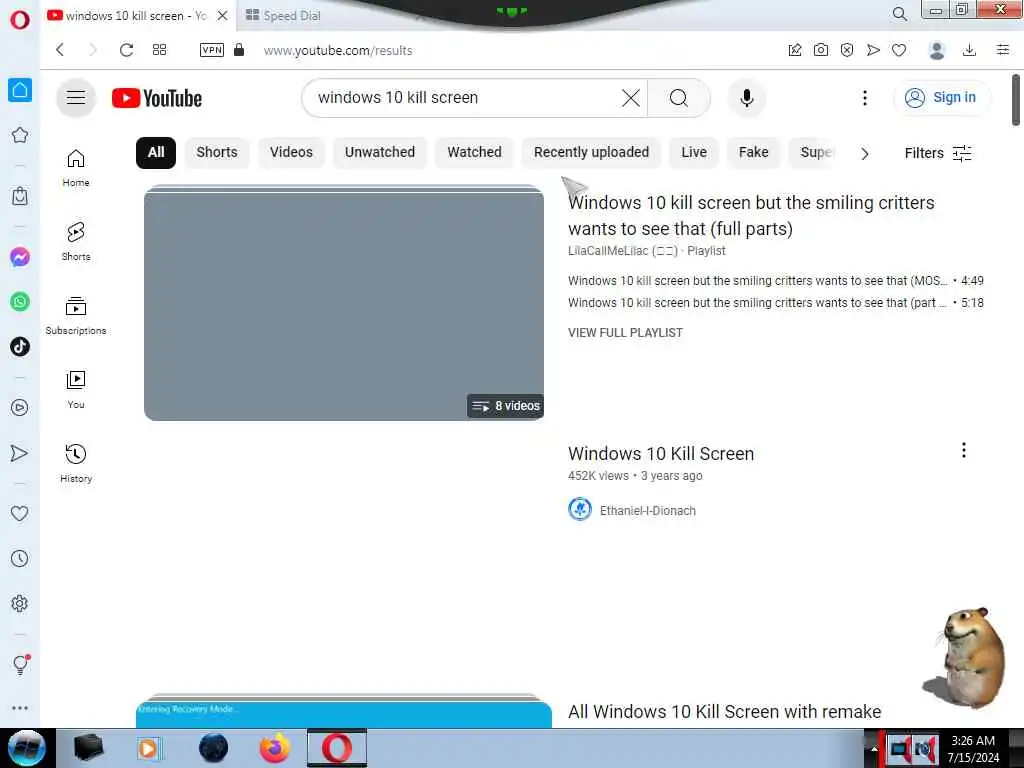Viewport: 1024px width, 768px height.
Task: Open the browser profile icon
Action: coord(937,50)
